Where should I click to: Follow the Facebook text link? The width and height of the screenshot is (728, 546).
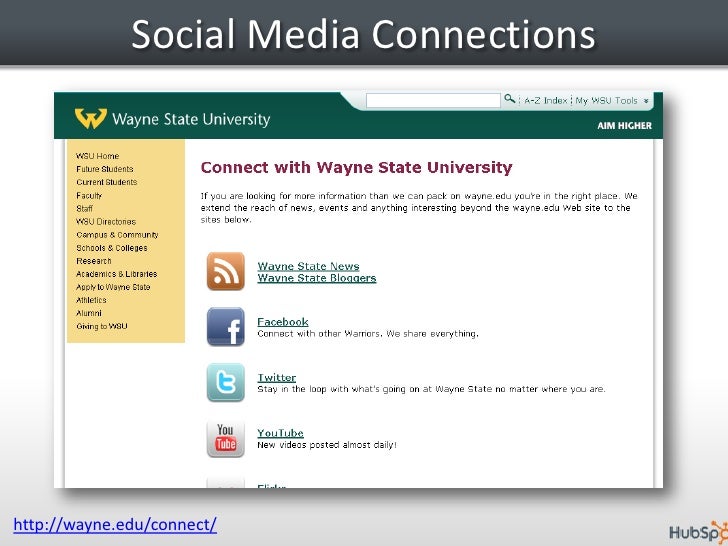pos(283,321)
